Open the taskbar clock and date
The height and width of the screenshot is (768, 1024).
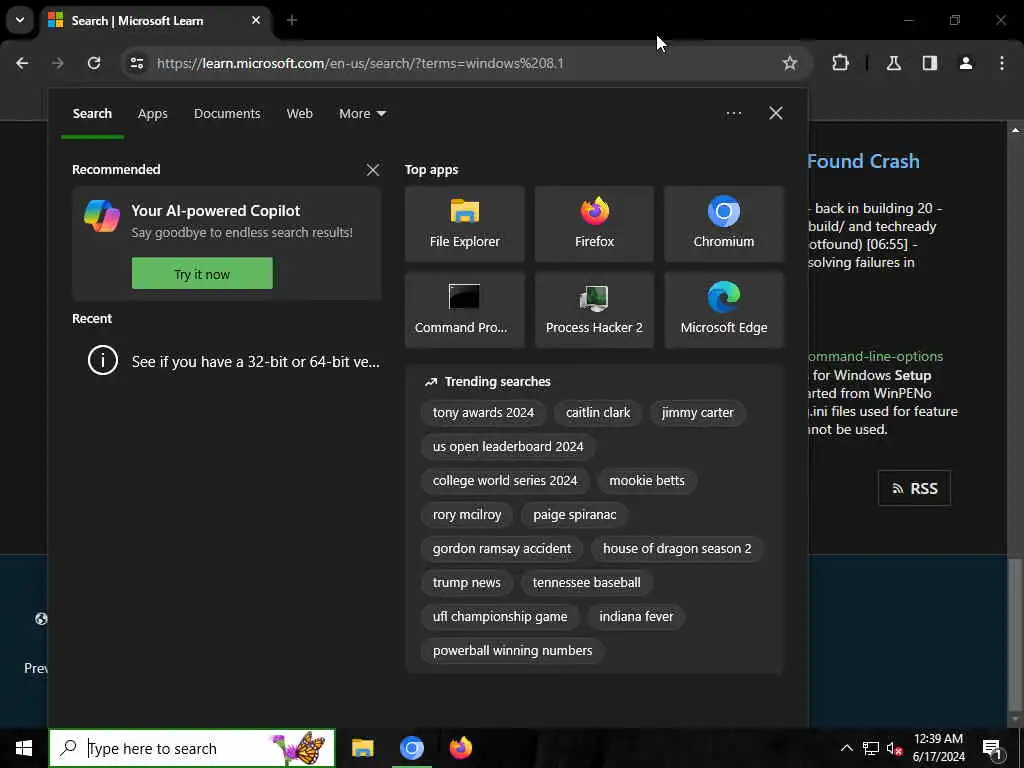(938, 748)
